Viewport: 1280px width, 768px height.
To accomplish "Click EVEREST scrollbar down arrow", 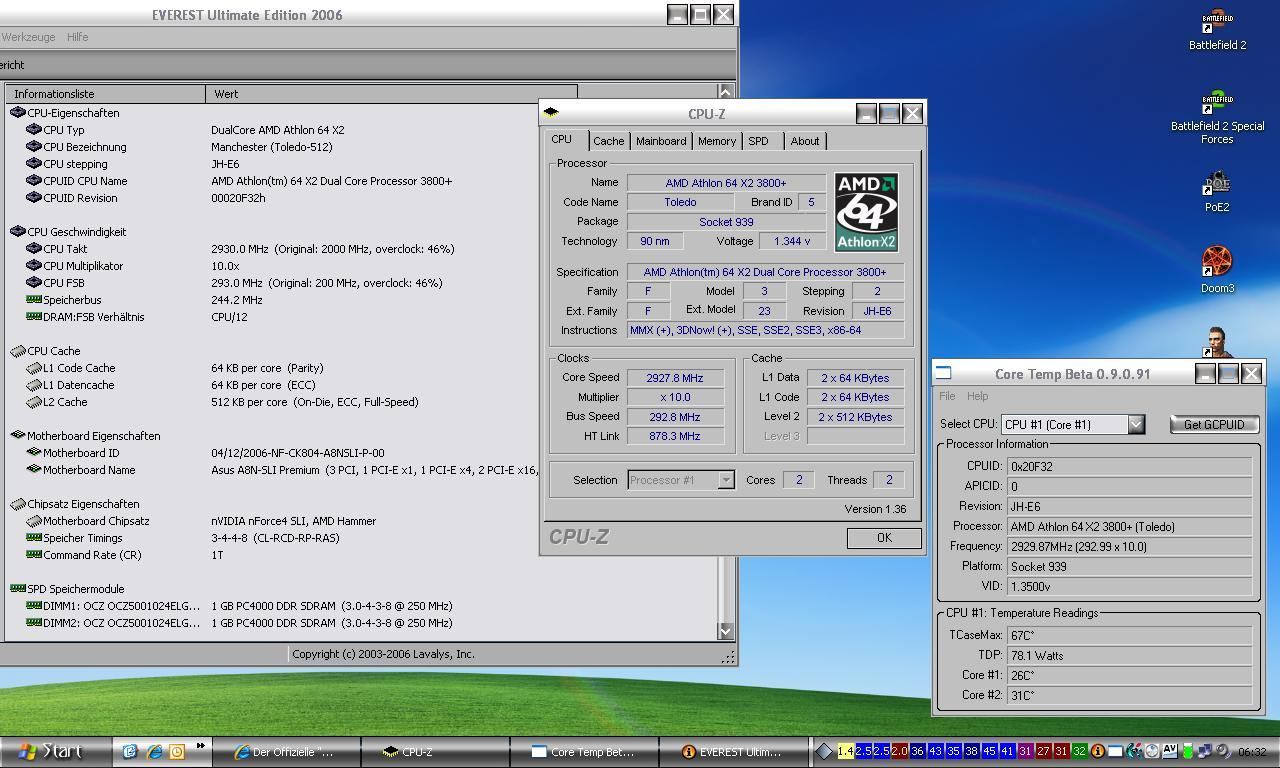I will (x=726, y=630).
